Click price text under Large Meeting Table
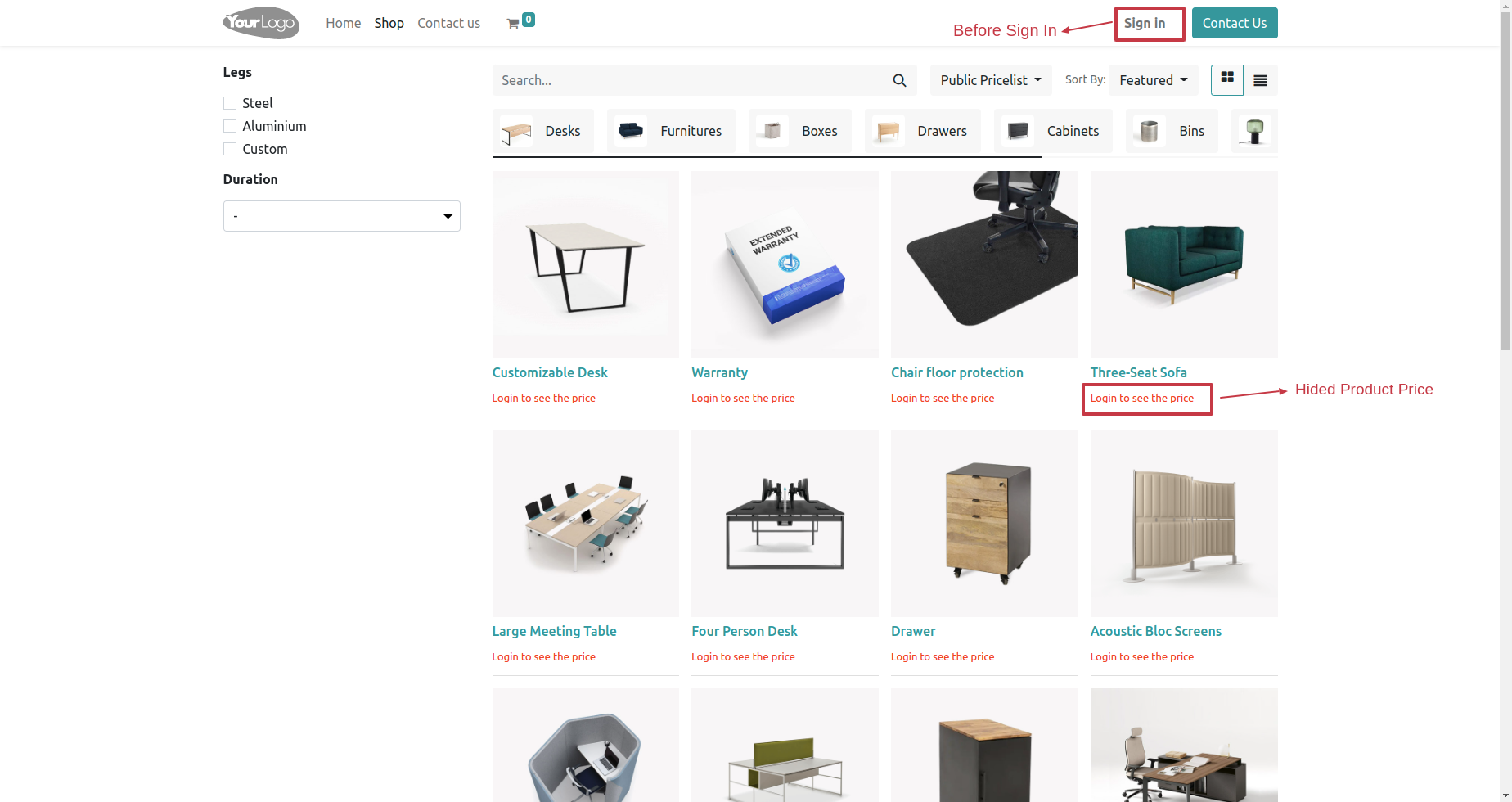Image resolution: width=1512 pixels, height=802 pixels. click(544, 657)
